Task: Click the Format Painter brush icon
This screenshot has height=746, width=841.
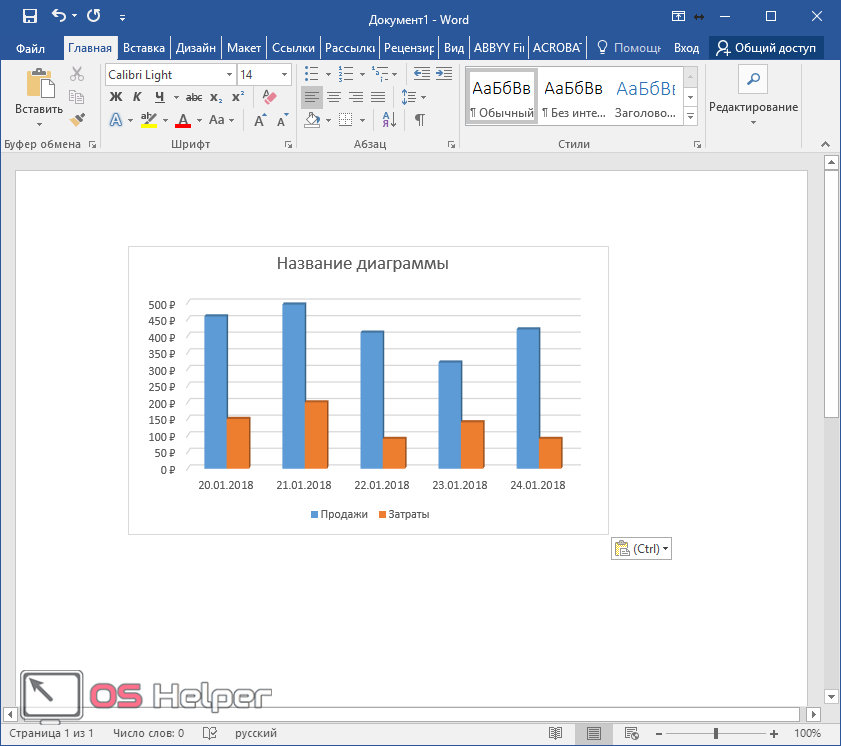Action: coord(77,119)
